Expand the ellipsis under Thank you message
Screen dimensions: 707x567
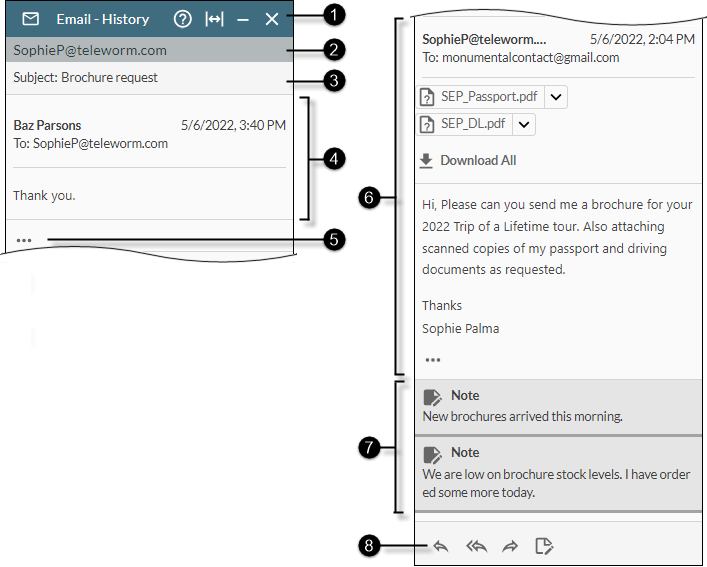pyautogui.click(x=24, y=240)
